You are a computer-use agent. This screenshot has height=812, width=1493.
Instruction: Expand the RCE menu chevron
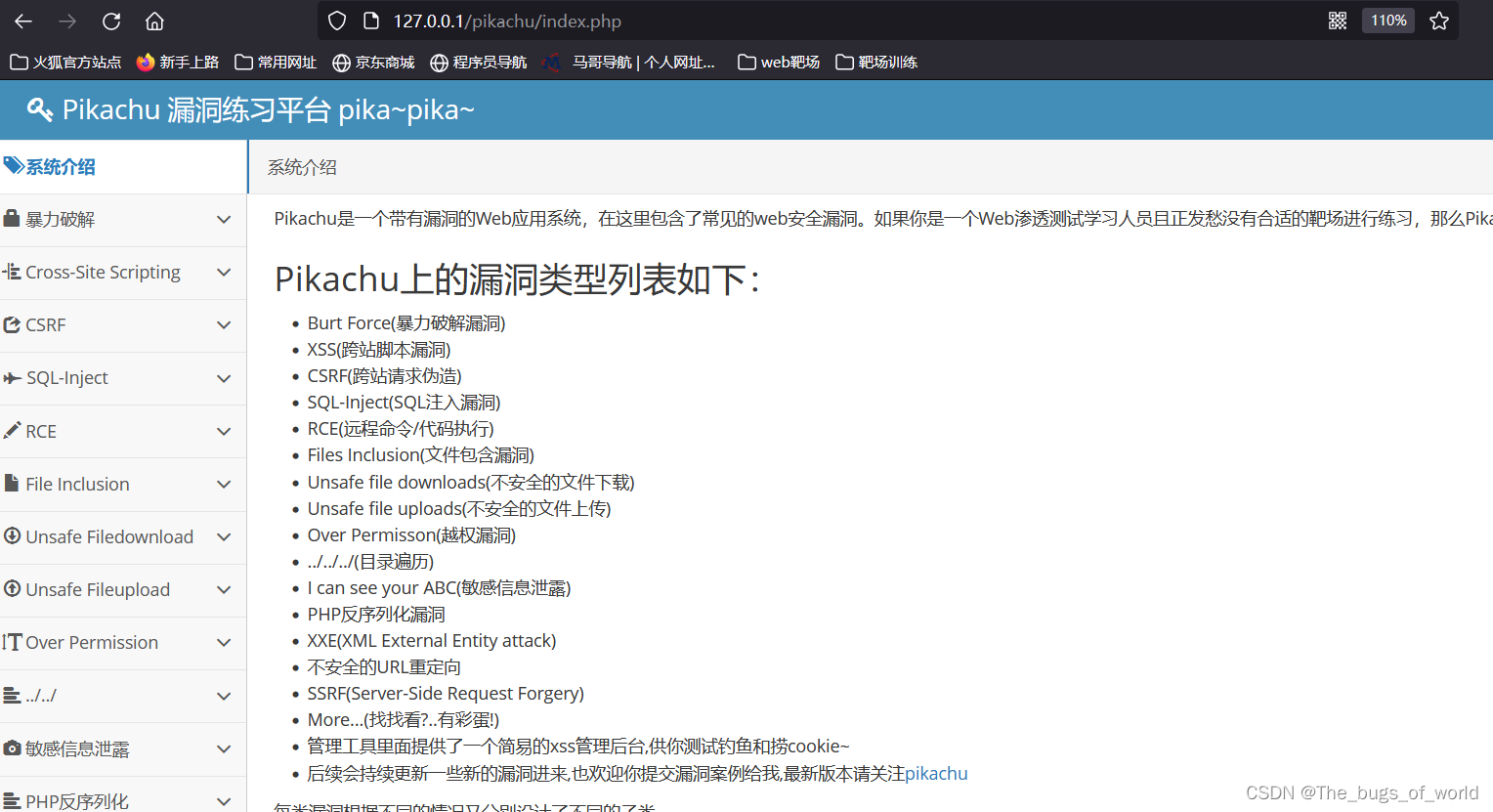click(224, 431)
